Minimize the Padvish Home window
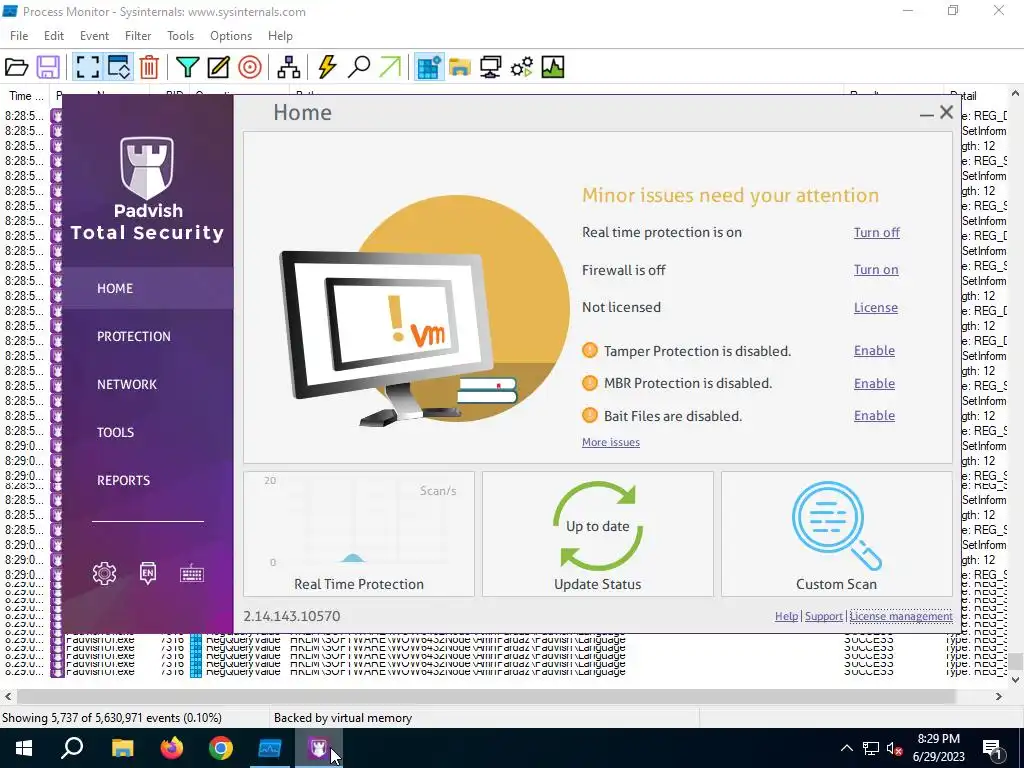The height and width of the screenshot is (768, 1024). coord(926,114)
